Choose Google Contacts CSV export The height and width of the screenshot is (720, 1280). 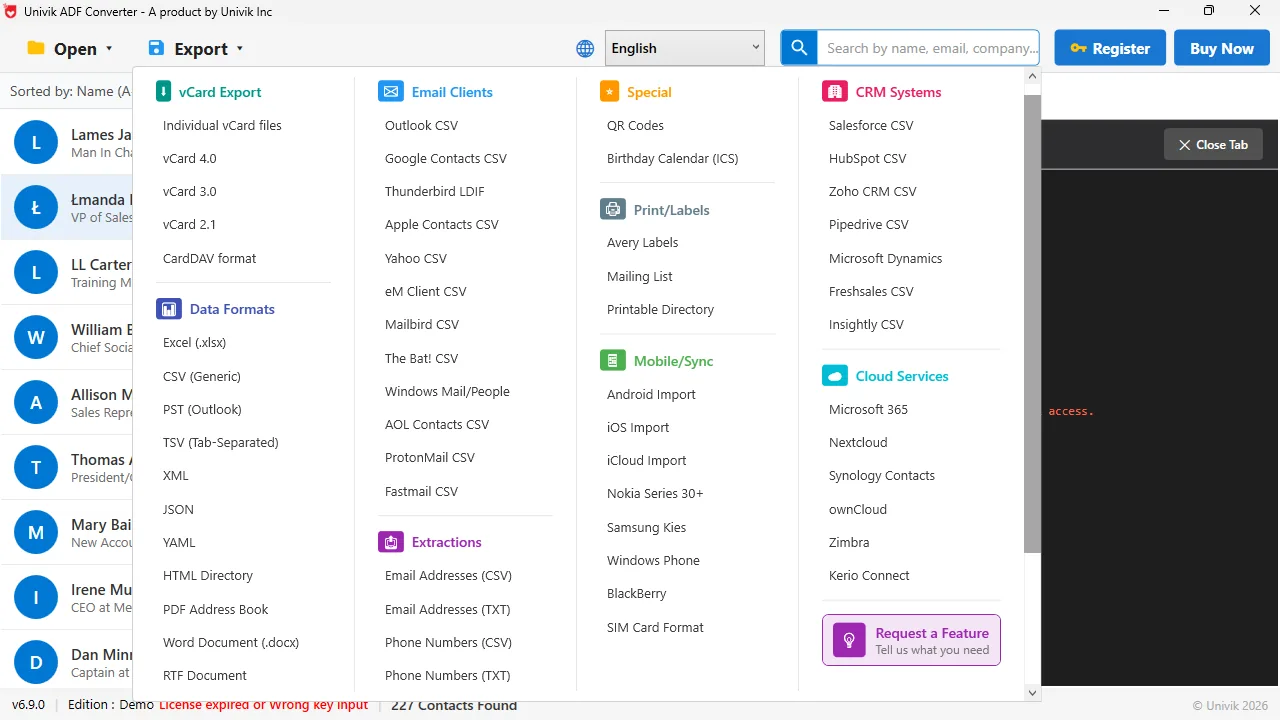click(446, 158)
